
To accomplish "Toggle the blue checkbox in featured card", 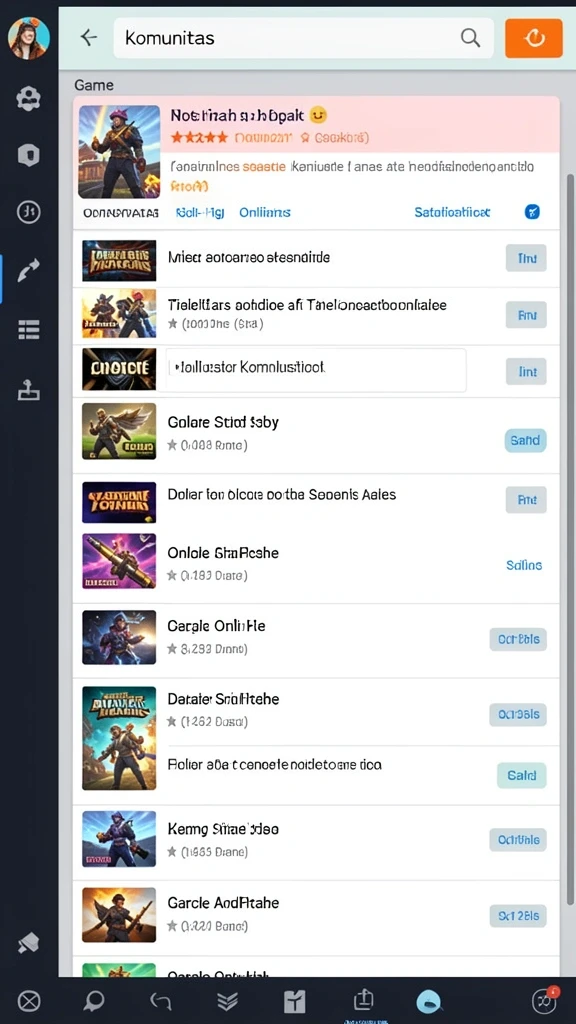I will [x=533, y=212].
